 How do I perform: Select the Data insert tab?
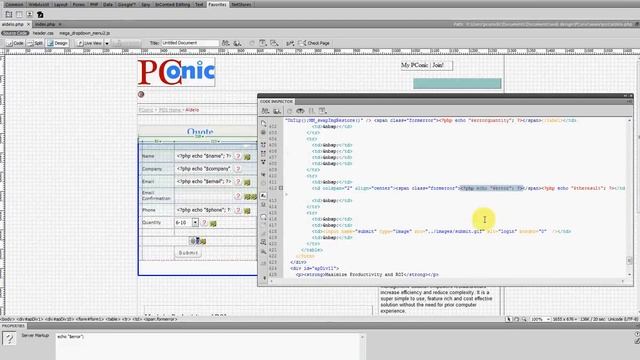(x=108, y=4)
